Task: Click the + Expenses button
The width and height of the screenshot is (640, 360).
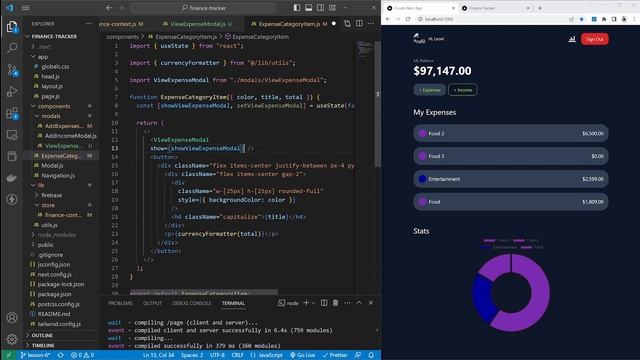Action: tap(429, 90)
